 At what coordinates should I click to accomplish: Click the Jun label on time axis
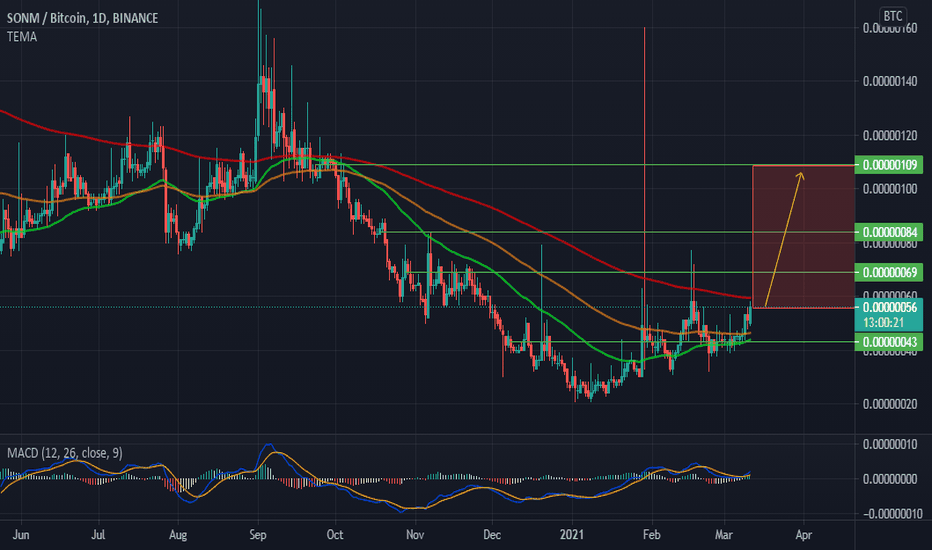coord(21,535)
